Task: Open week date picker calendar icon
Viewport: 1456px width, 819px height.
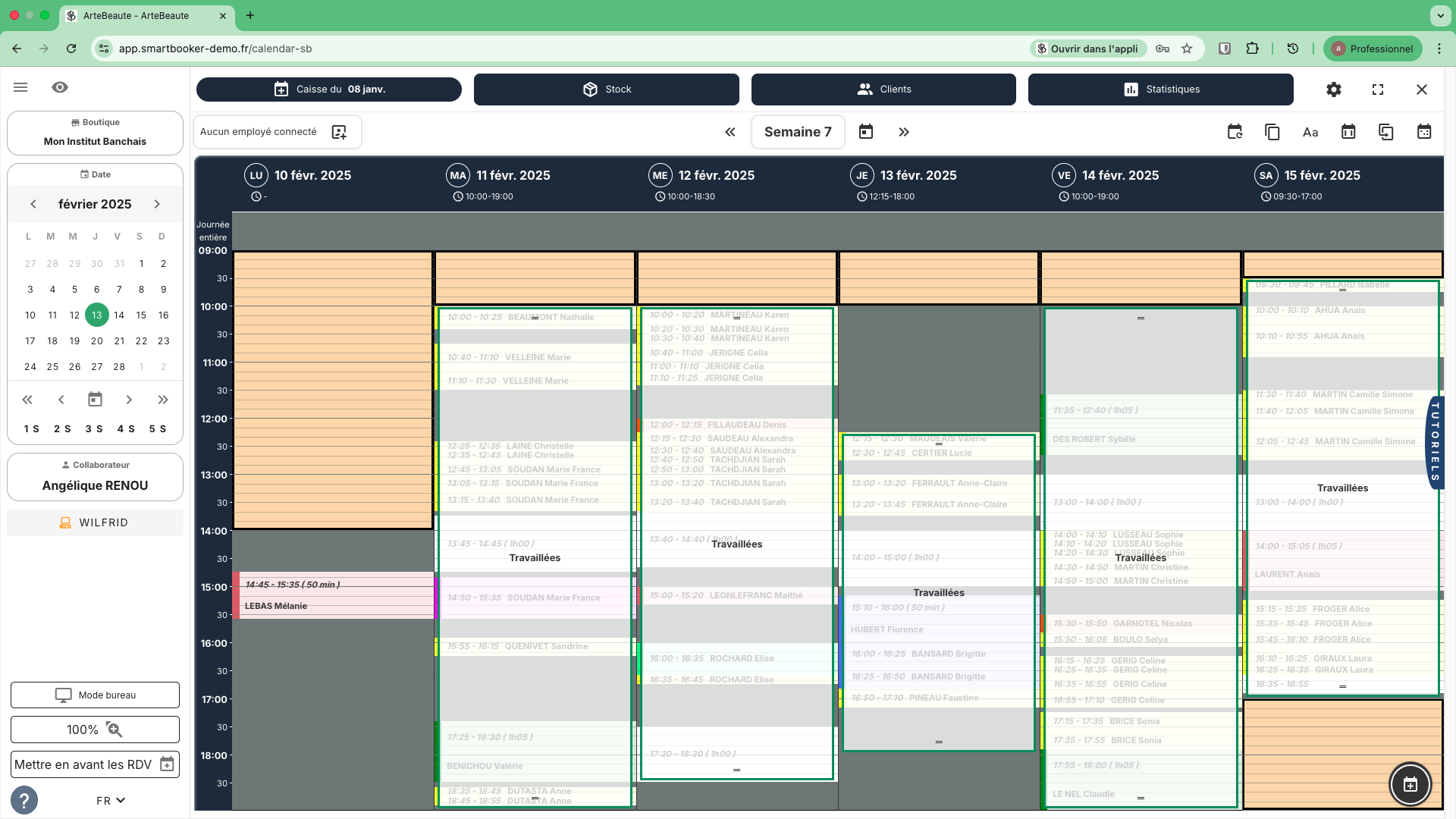Action: (865, 132)
